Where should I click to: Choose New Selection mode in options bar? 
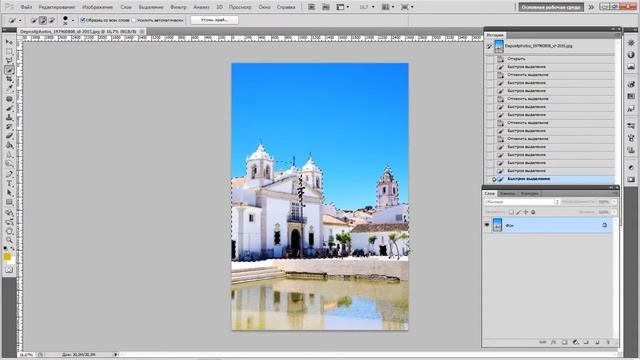click(x=34, y=20)
